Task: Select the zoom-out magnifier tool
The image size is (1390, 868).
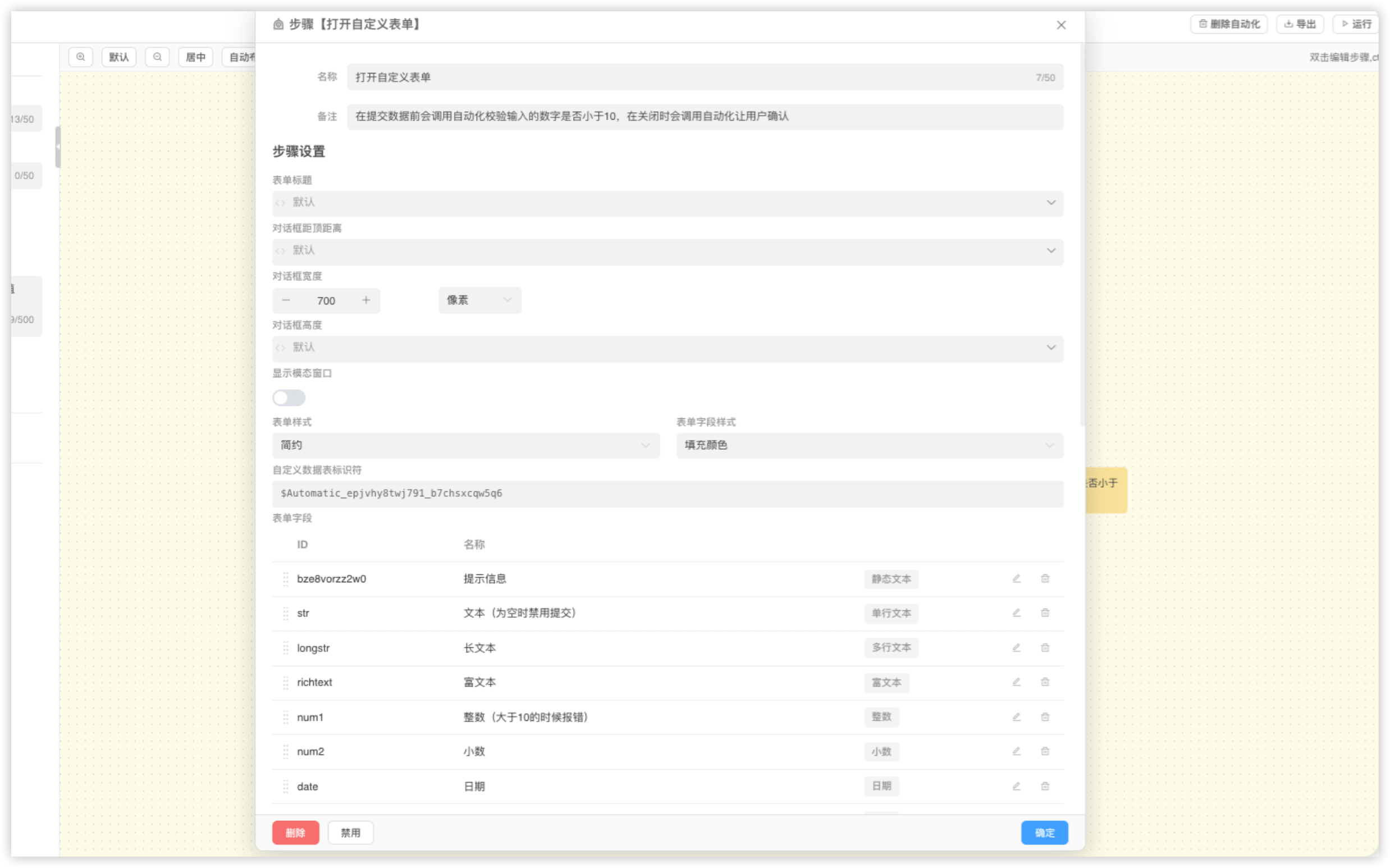Action: (157, 57)
